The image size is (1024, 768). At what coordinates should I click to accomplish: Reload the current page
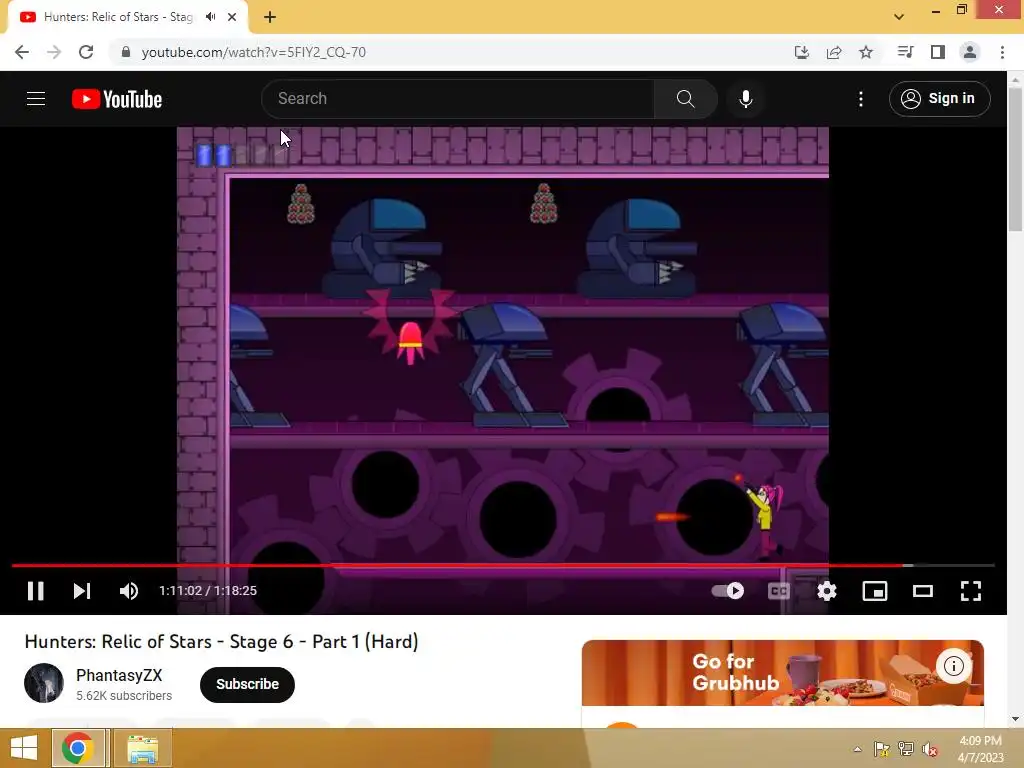coord(86,52)
